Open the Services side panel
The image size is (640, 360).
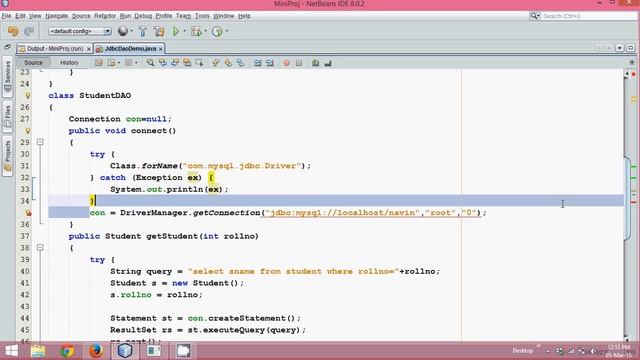click(x=7, y=77)
